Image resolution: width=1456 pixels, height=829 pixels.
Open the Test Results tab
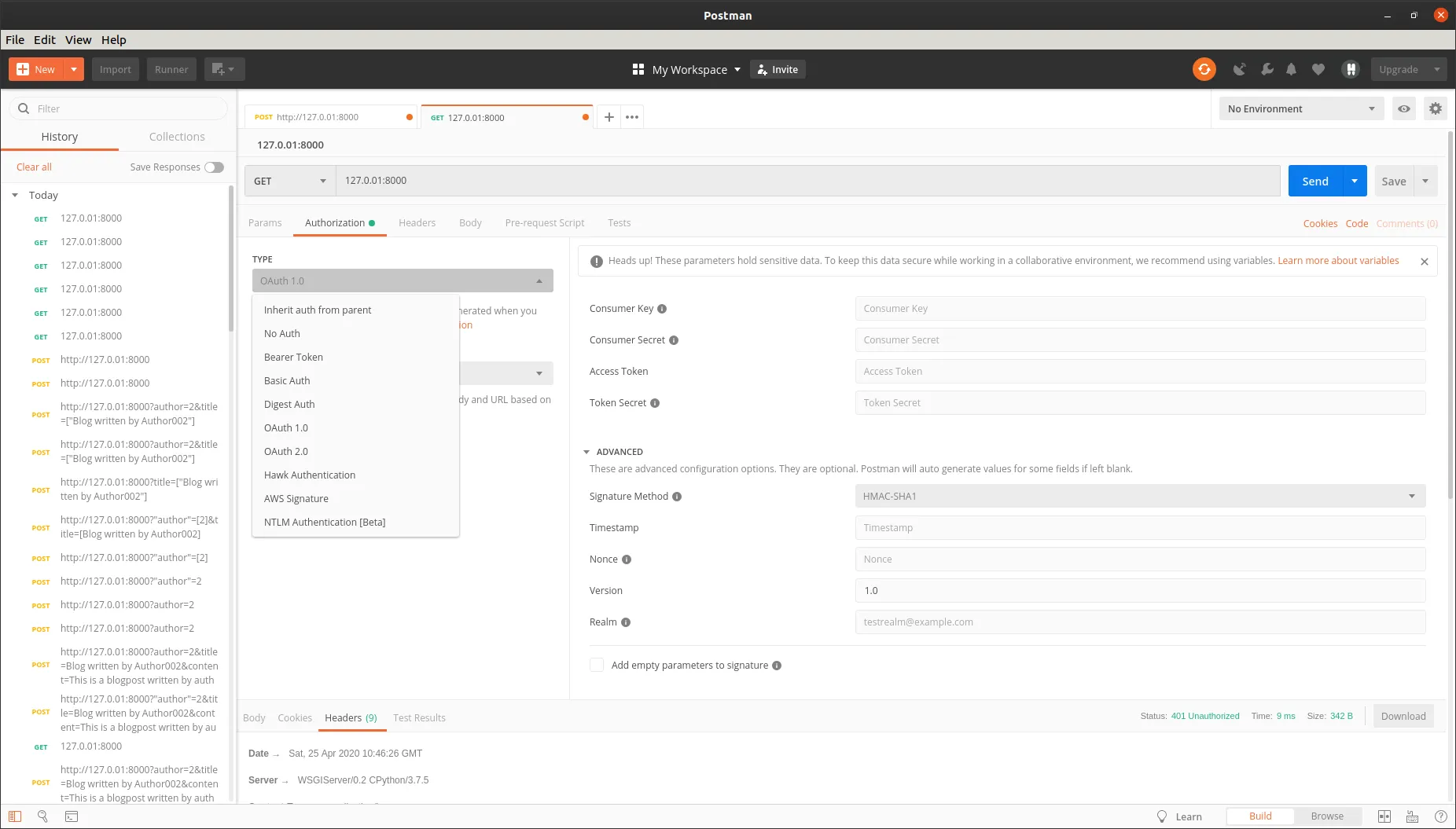coord(419,717)
